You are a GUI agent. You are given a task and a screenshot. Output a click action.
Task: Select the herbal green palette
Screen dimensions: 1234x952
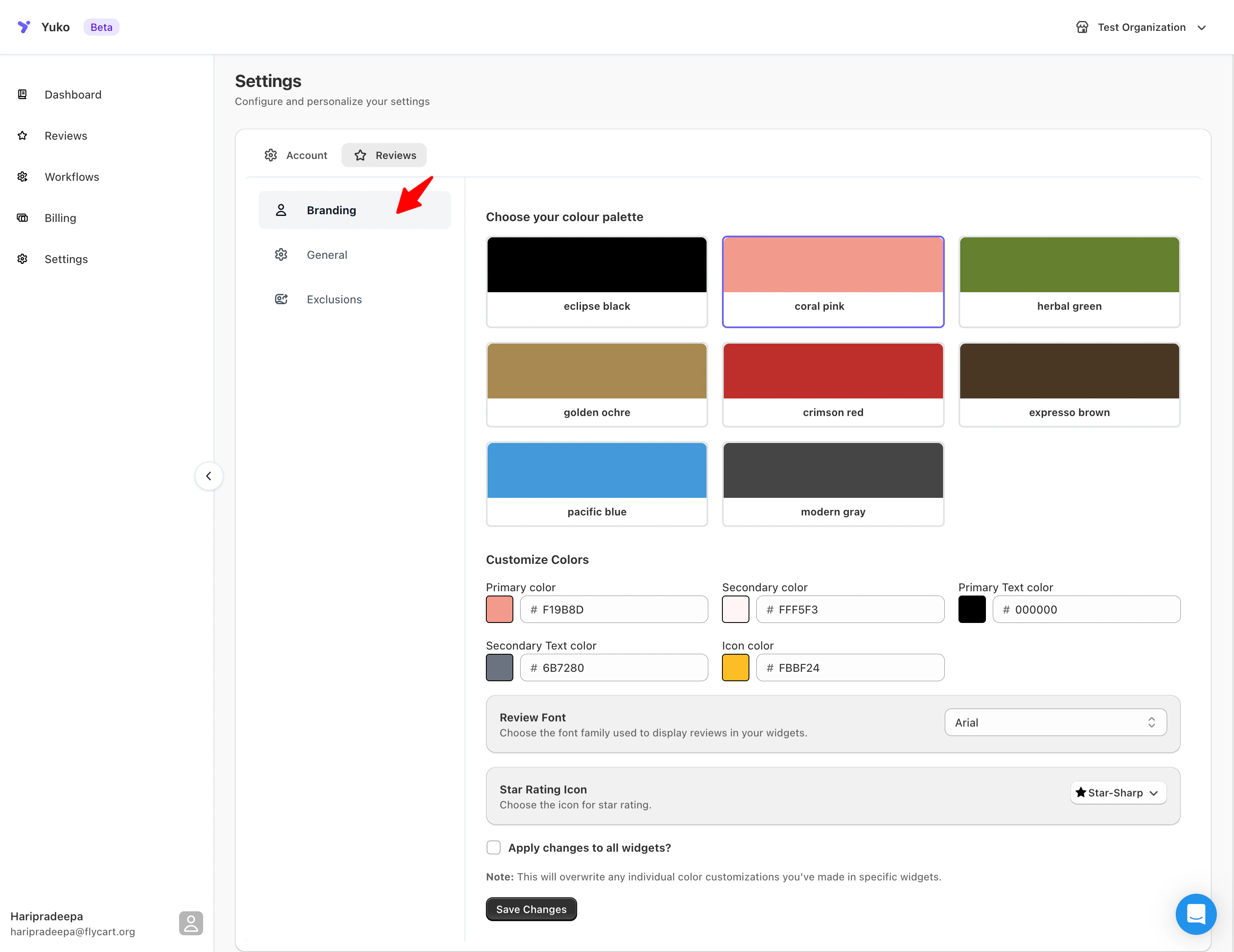coord(1069,281)
